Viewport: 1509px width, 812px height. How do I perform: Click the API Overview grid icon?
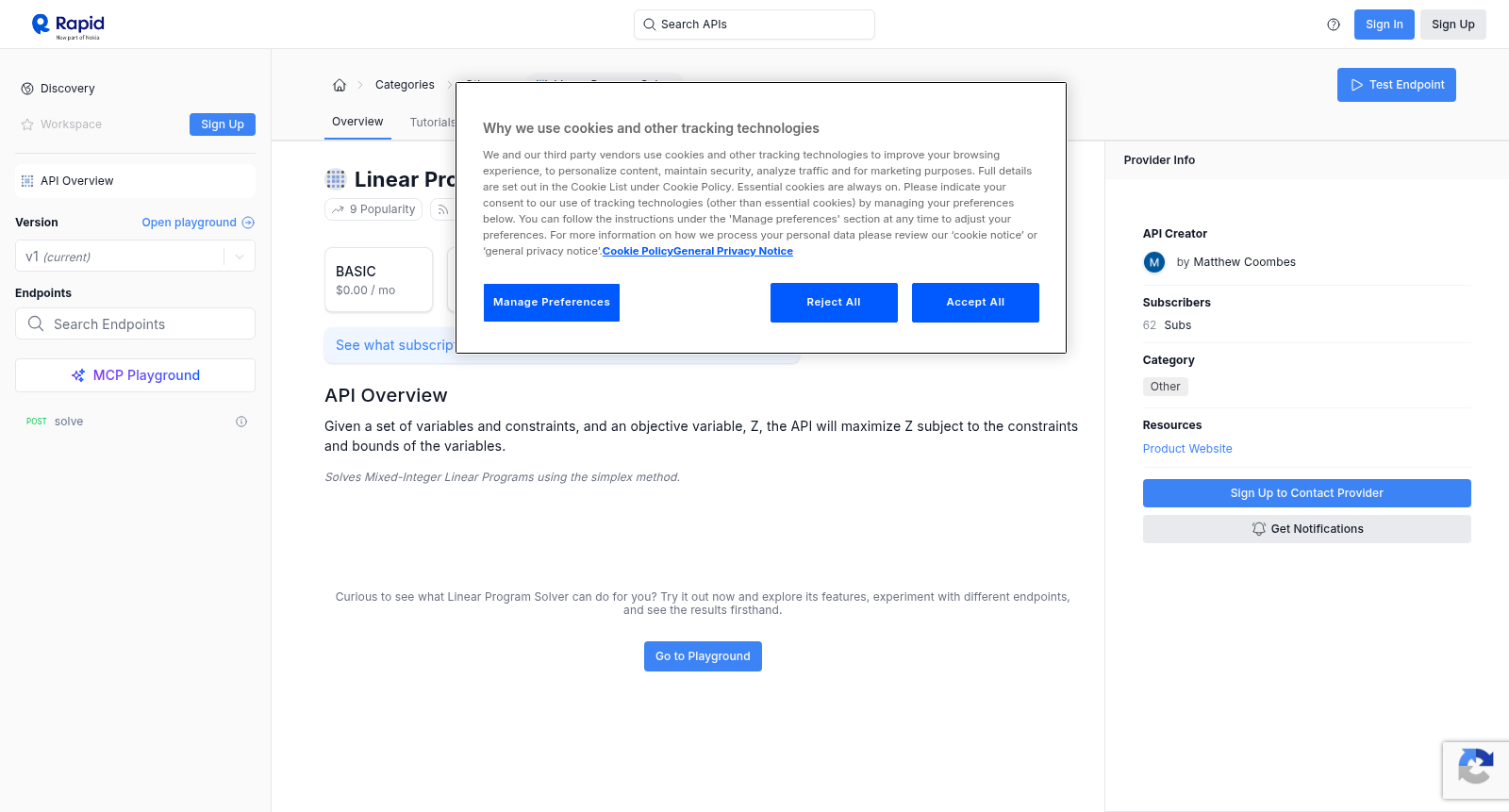[x=27, y=181]
